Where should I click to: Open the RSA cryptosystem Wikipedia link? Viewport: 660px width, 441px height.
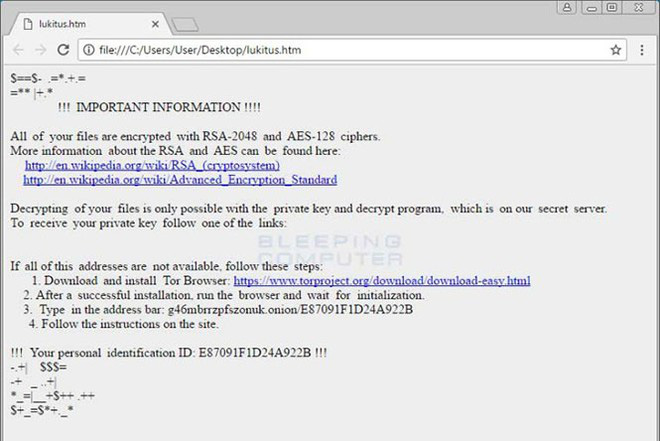click(x=152, y=165)
